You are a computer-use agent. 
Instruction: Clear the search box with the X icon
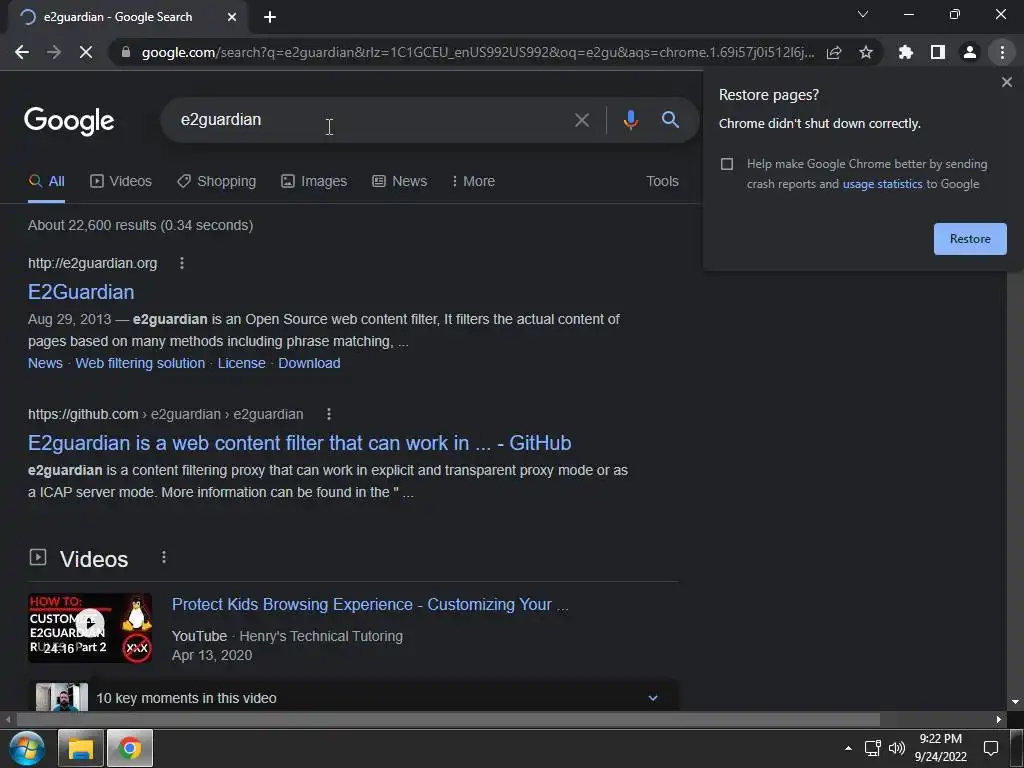pyautogui.click(x=582, y=120)
